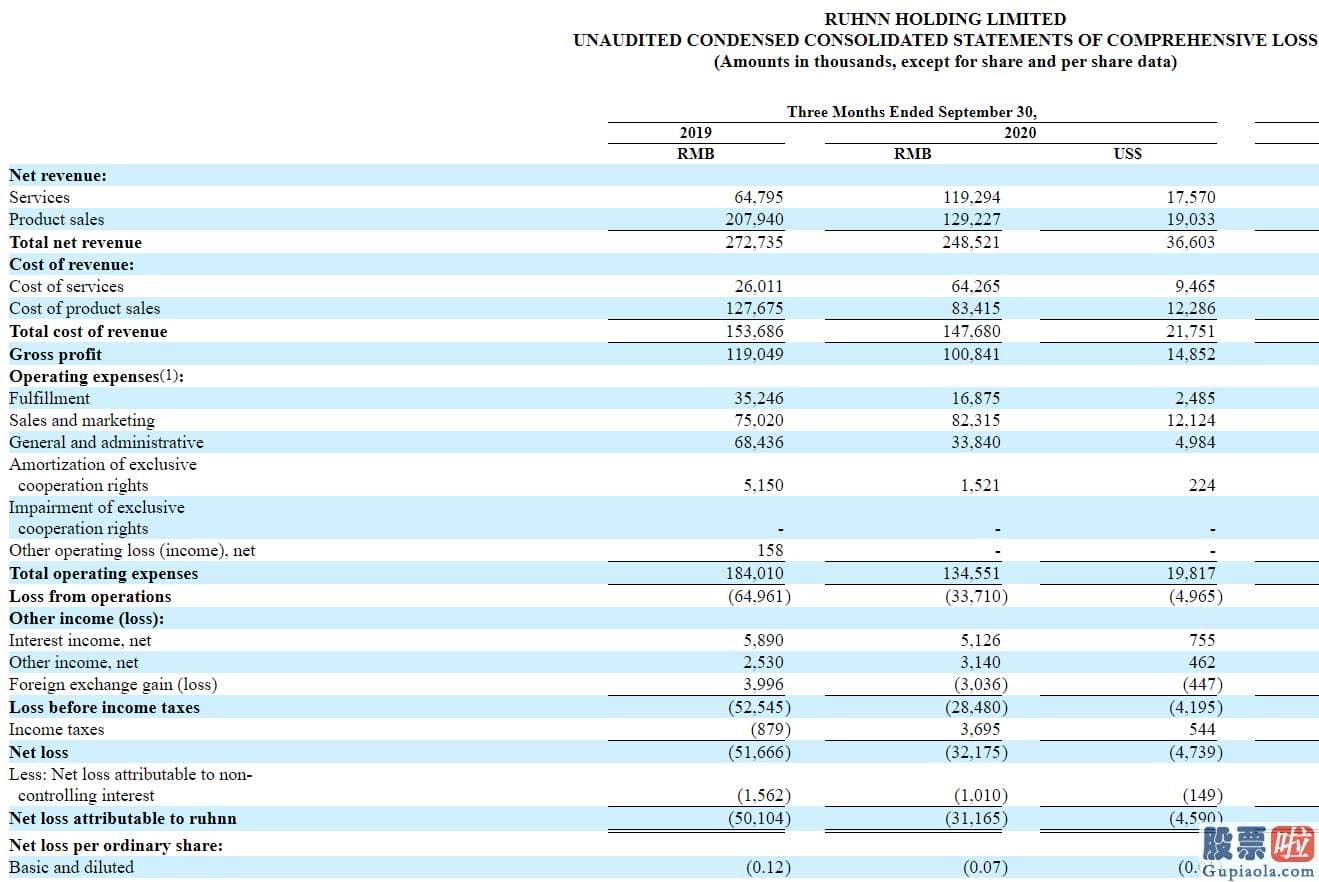This screenshot has width=1319, height=882.
Task: Click the RUHNN HOLDING LIMITED title
Action: [945, 19]
